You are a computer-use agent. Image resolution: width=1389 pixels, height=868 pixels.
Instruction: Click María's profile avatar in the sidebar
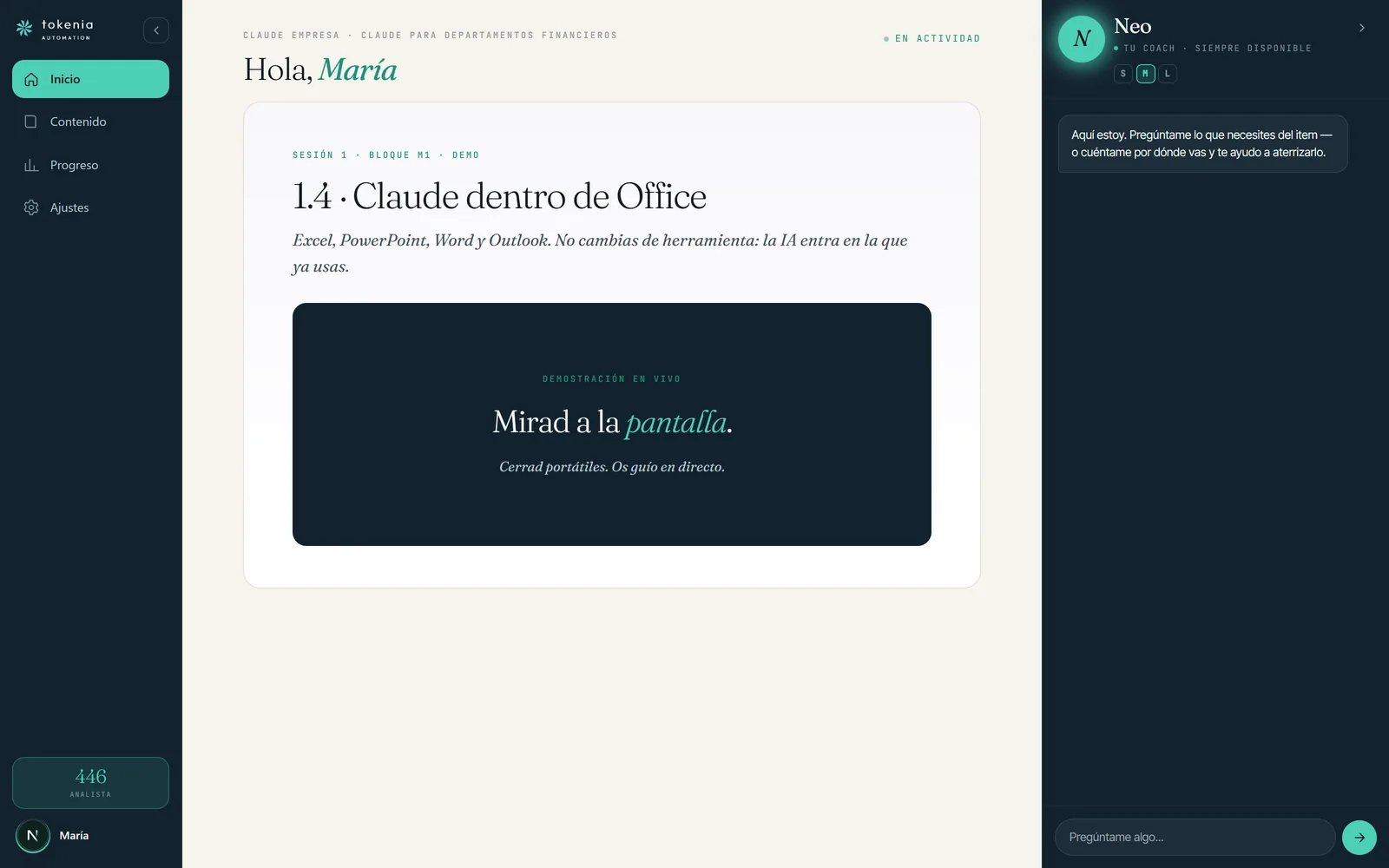coord(33,836)
